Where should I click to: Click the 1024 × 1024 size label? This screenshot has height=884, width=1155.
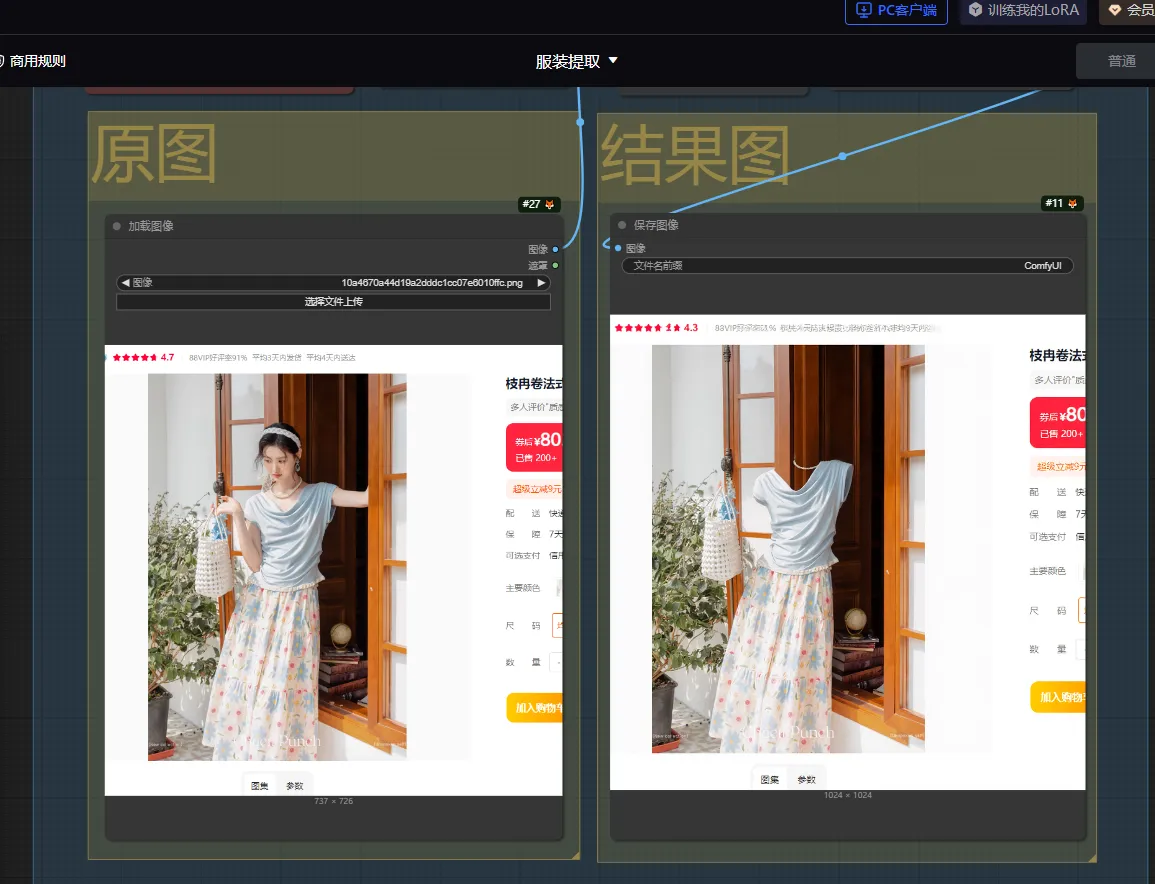coord(848,796)
